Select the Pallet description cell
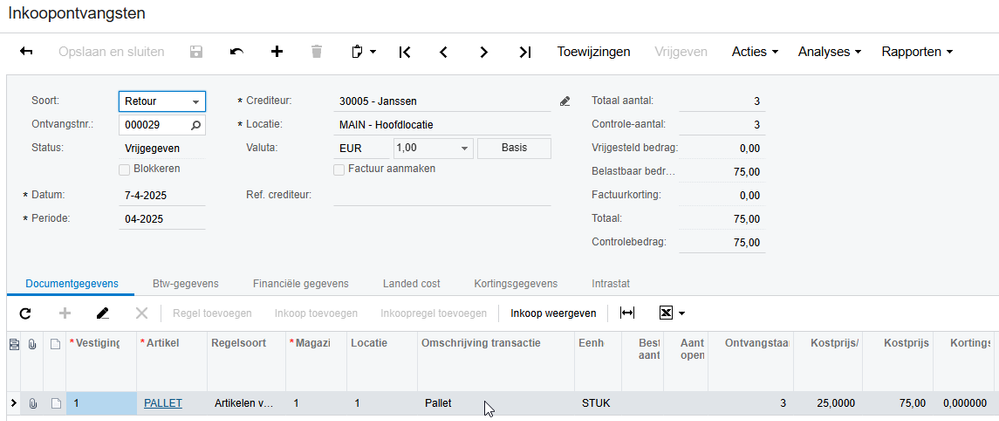Viewport: 999px width, 421px height. 496,403
